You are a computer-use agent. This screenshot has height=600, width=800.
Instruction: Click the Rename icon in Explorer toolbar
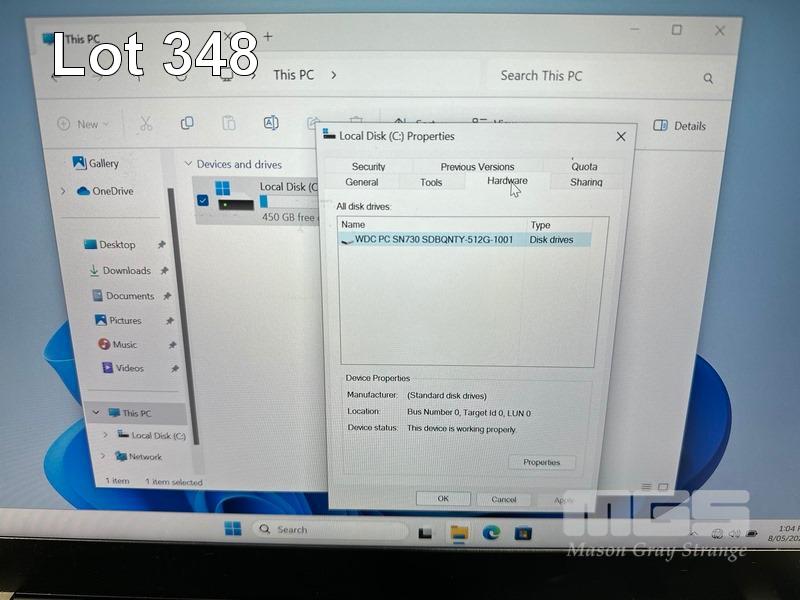tap(271, 123)
